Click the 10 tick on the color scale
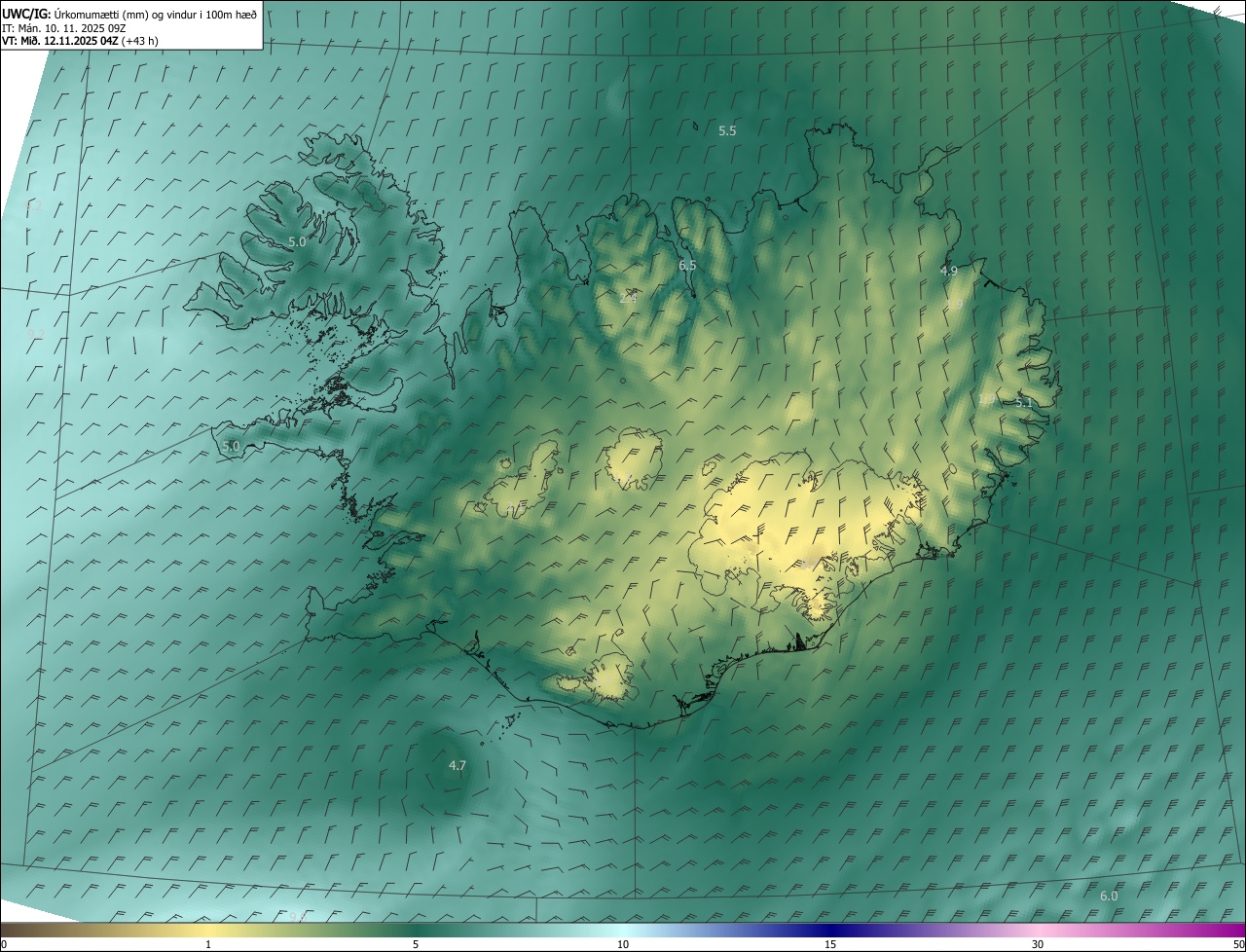This screenshot has width=1246, height=952. pyautogui.click(x=623, y=944)
